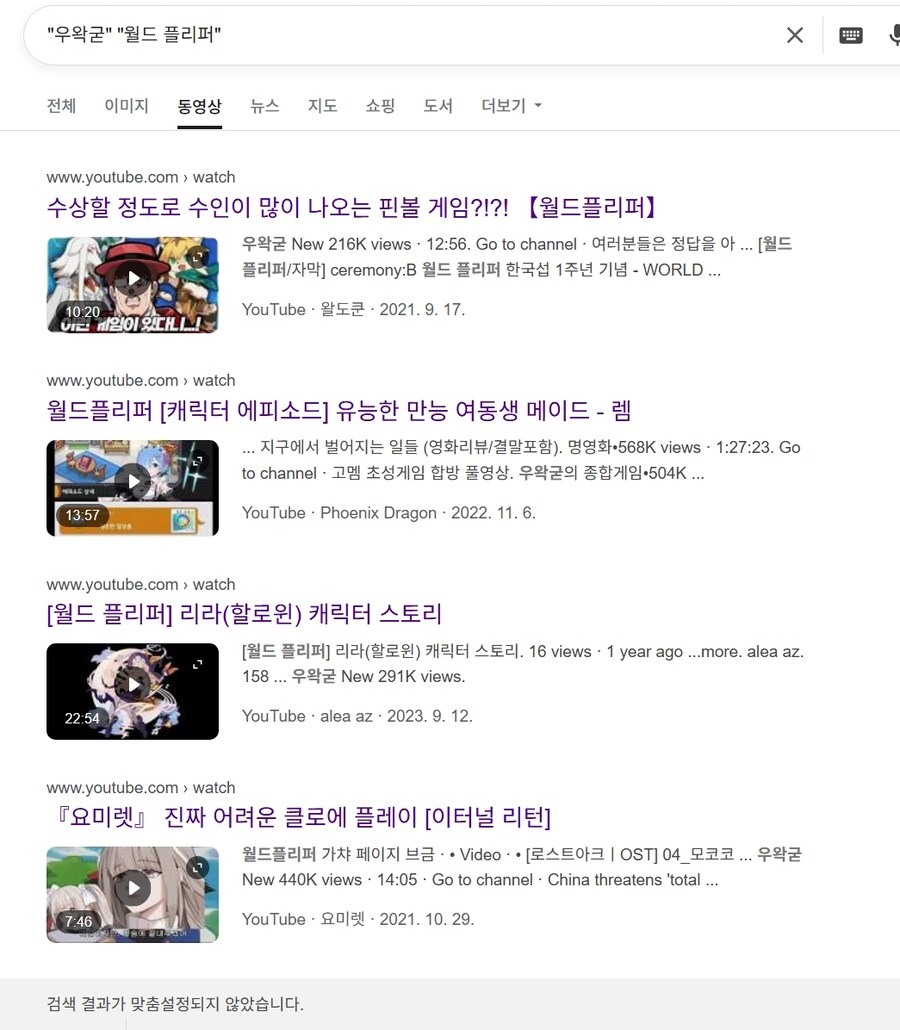900x1030 pixels.
Task: Click the 왈도쿤 channel source line
Action: pos(353,309)
